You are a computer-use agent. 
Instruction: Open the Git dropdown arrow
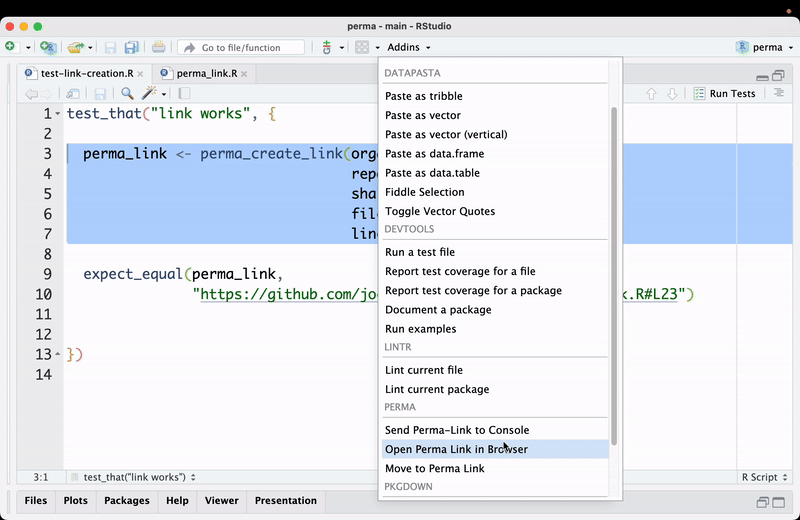pyautogui.click(x=342, y=47)
